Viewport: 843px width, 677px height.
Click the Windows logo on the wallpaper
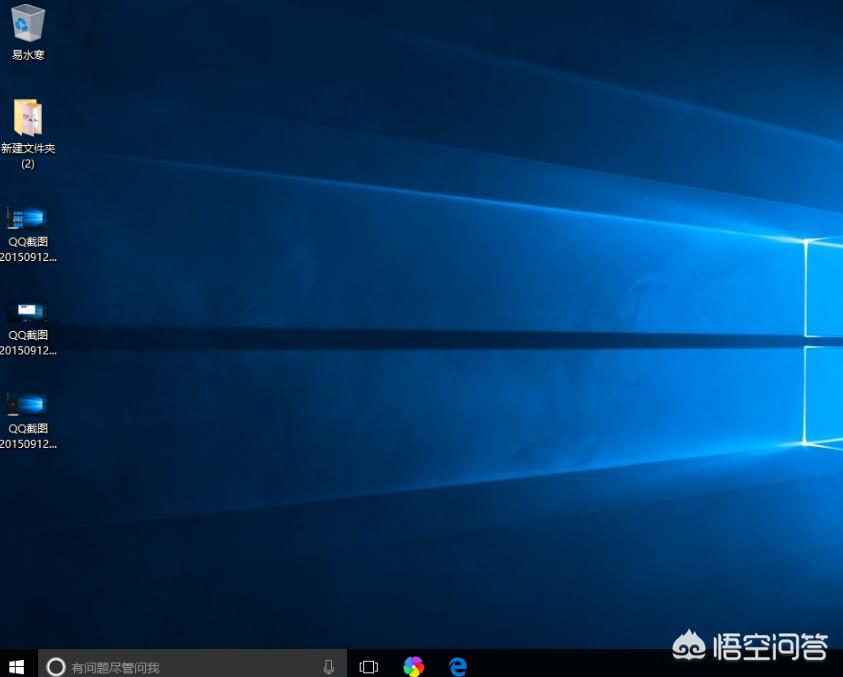(x=822, y=342)
